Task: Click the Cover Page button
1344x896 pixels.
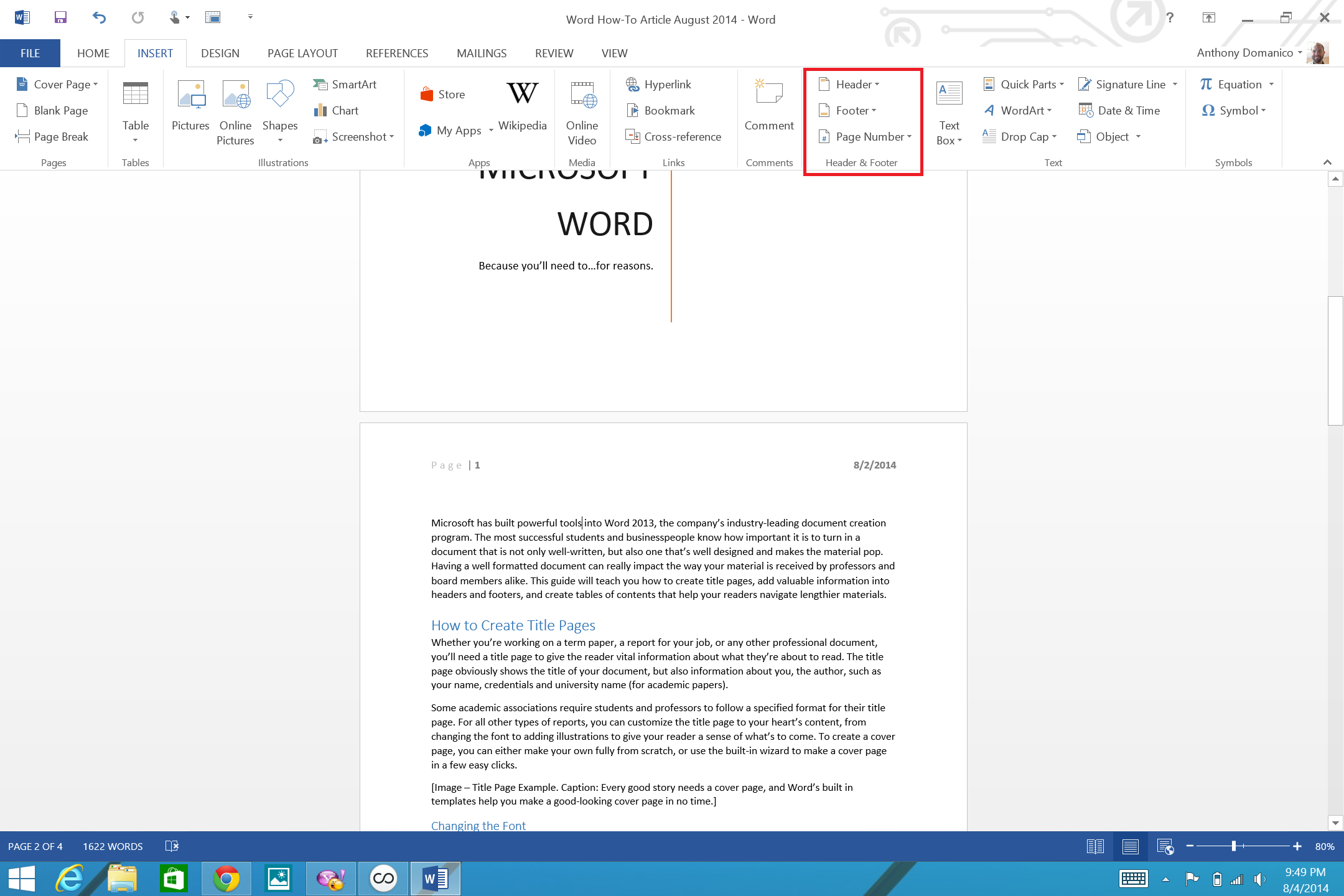Action: 55,83
